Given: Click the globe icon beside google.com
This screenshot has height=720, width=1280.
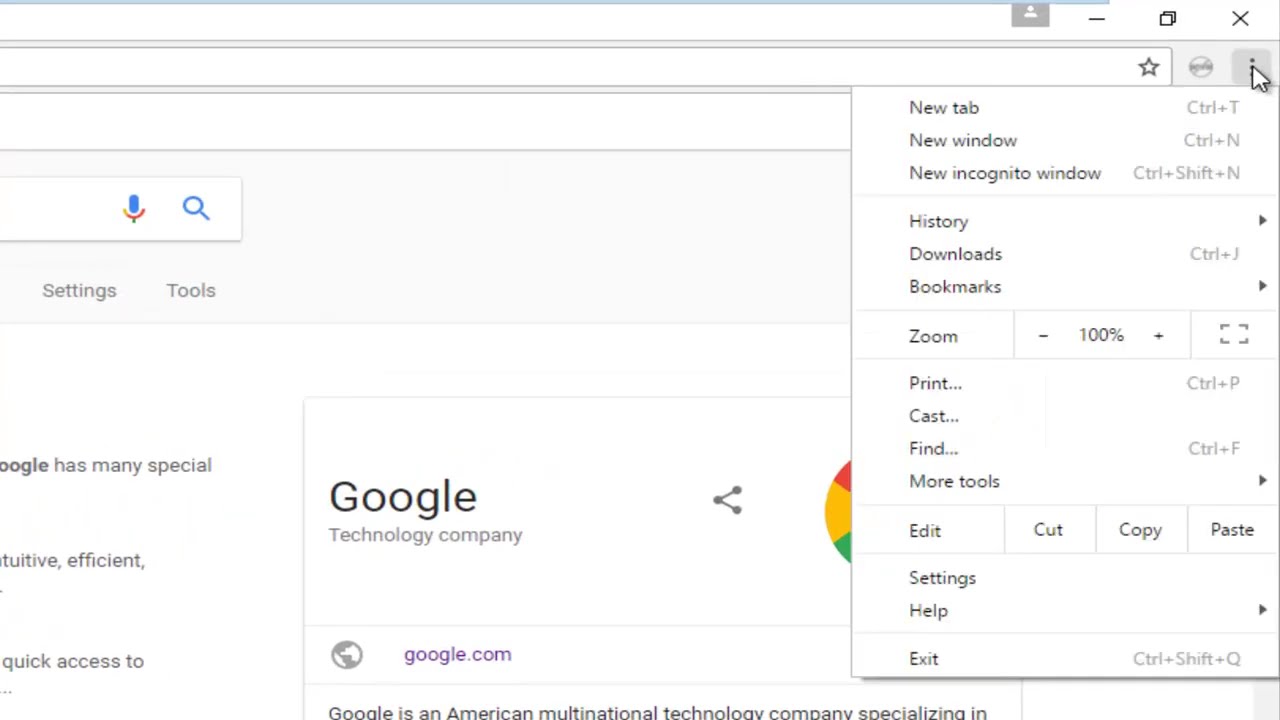Looking at the screenshot, I should coord(347,654).
